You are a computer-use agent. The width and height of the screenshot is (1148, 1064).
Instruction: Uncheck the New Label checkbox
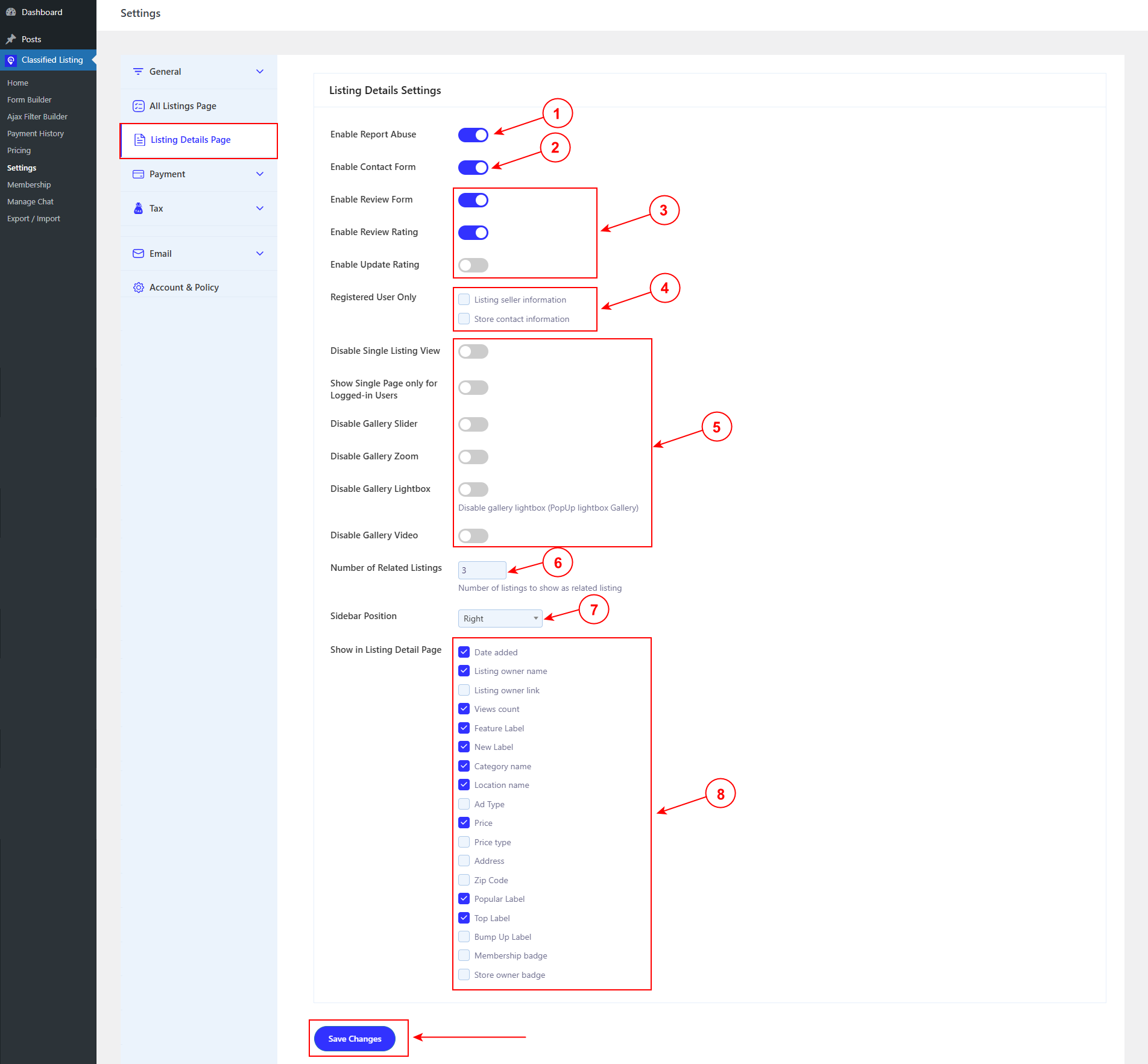click(464, 747)
